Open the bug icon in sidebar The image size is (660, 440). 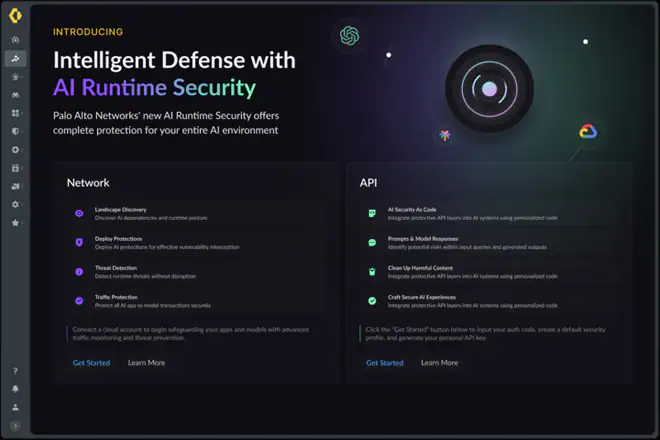pos(16,77)
